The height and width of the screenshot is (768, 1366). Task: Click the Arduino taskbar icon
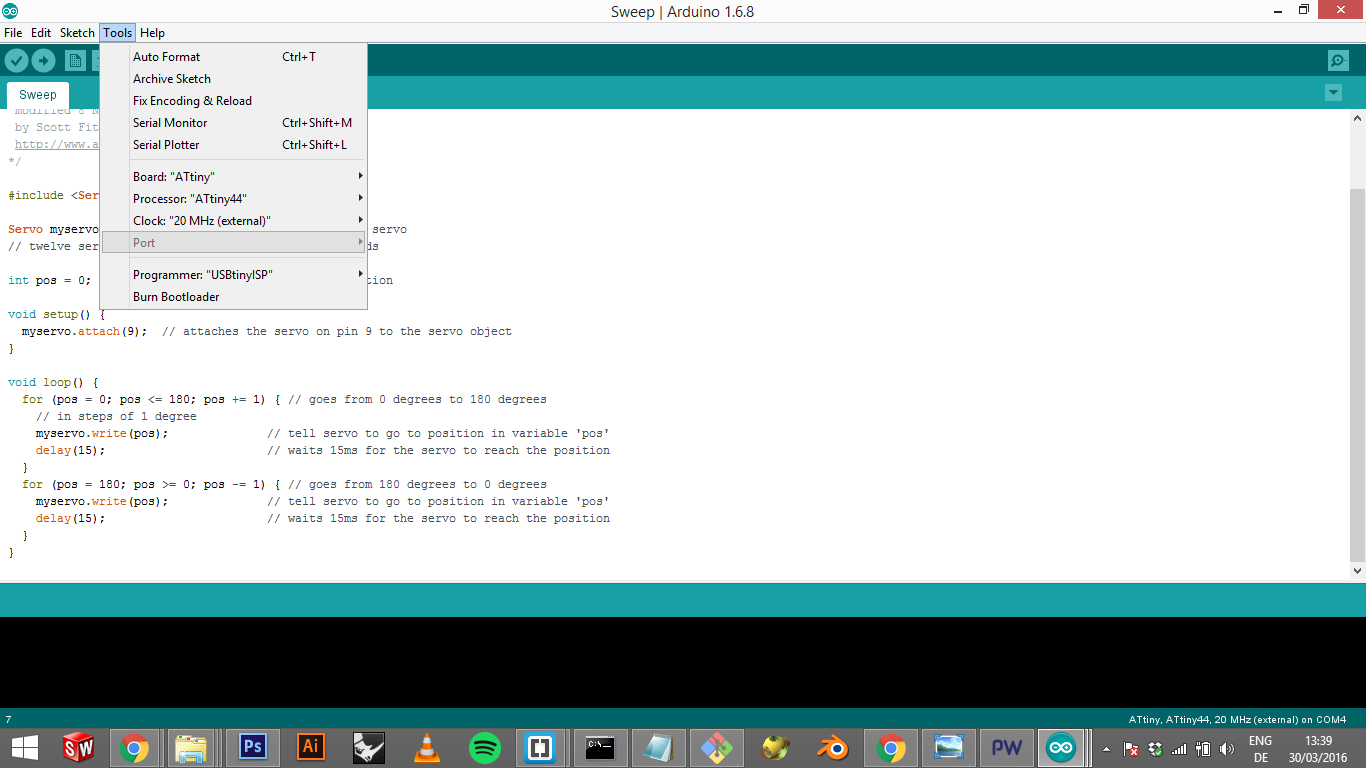click(x=1061, y=747)
